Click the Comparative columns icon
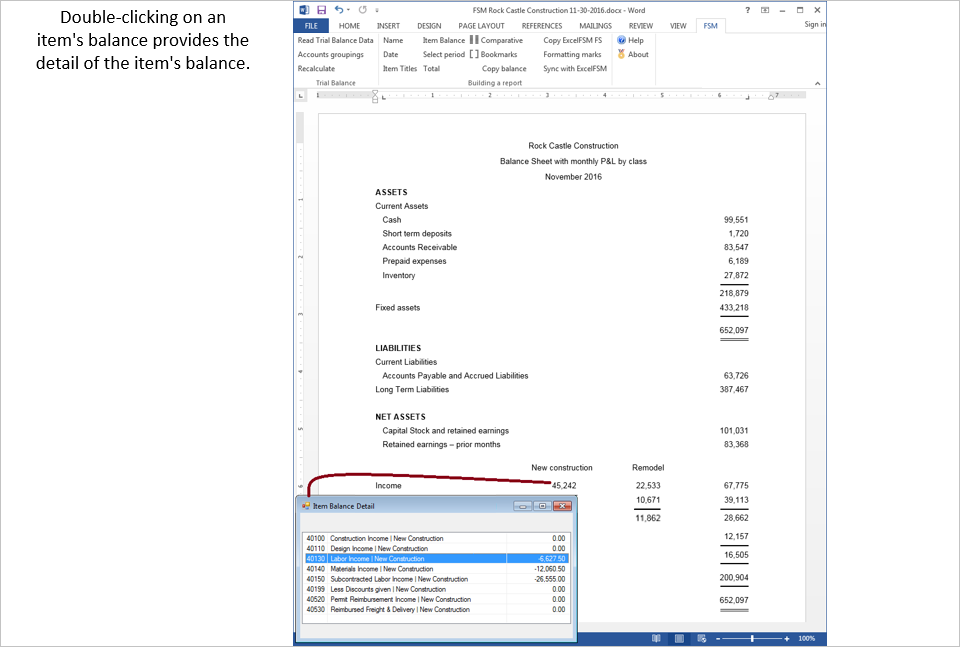 pos(474,40)
